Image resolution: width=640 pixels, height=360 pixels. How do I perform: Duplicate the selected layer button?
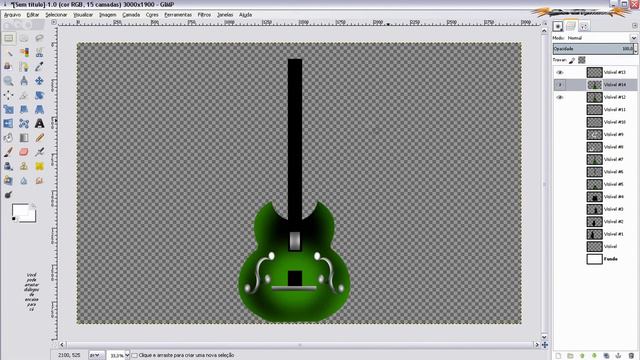(x=607, y=356)
